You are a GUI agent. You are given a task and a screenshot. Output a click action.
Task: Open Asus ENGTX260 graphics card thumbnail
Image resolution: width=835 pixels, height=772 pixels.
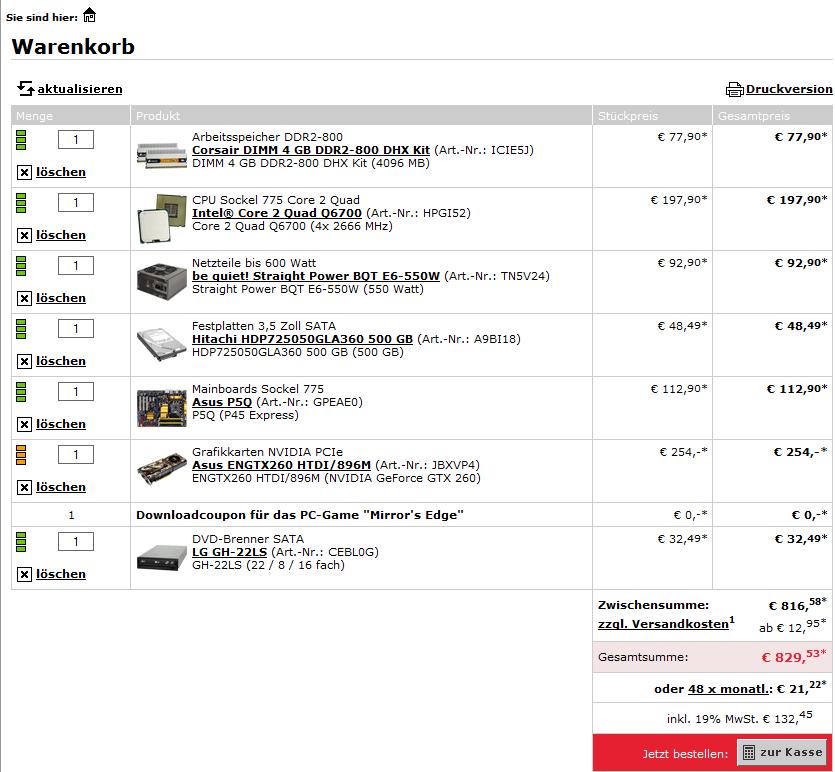pyautogui.click(x=161, y=469)
